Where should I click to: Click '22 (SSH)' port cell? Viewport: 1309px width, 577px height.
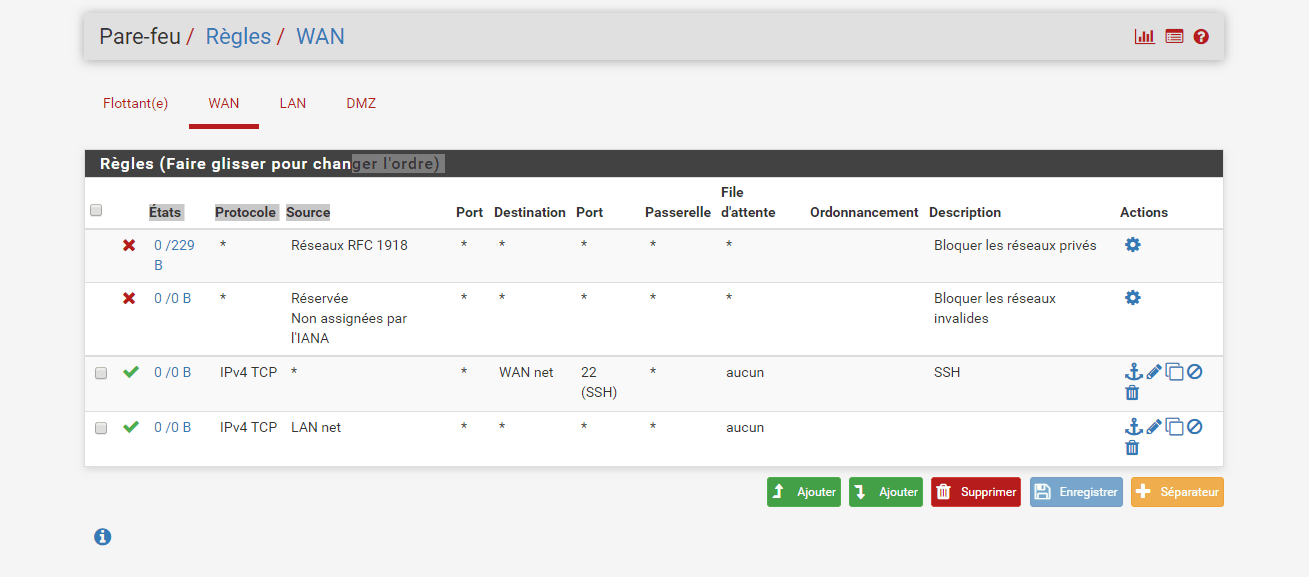click(x=599, y=382)
